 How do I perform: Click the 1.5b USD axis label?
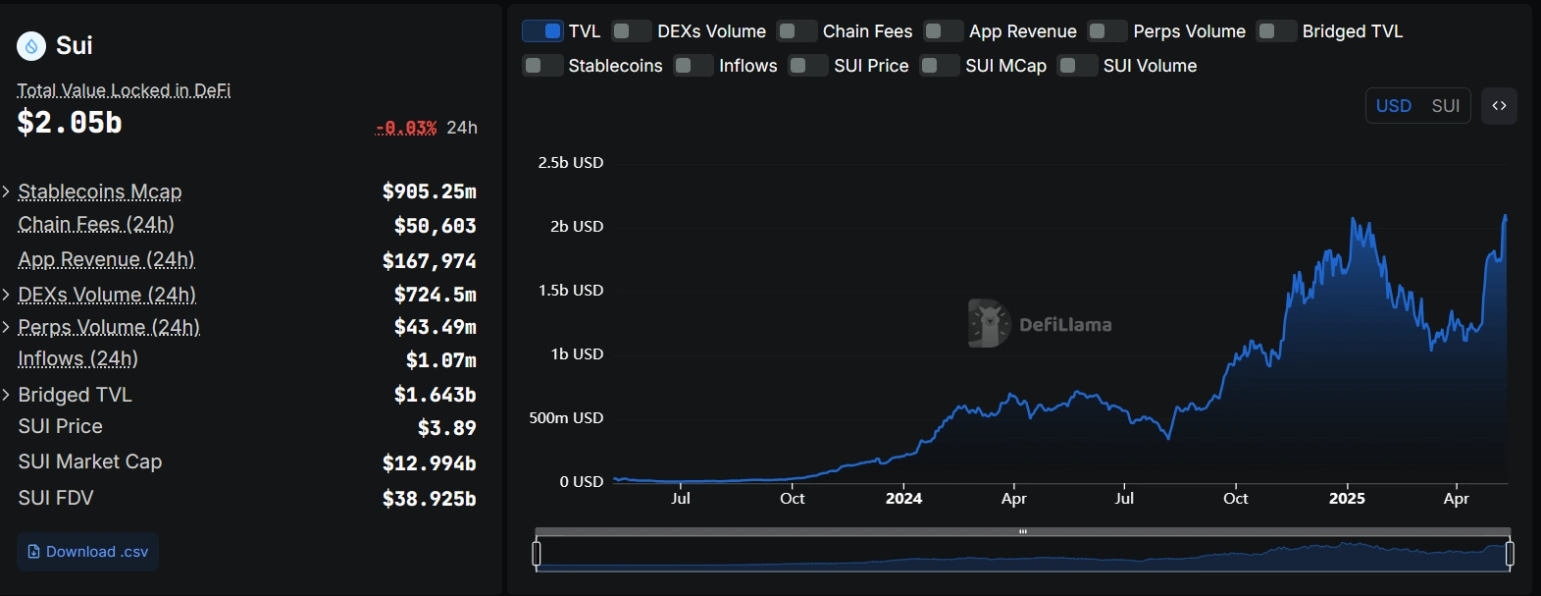pyautogui.click(x=570, y=290)
